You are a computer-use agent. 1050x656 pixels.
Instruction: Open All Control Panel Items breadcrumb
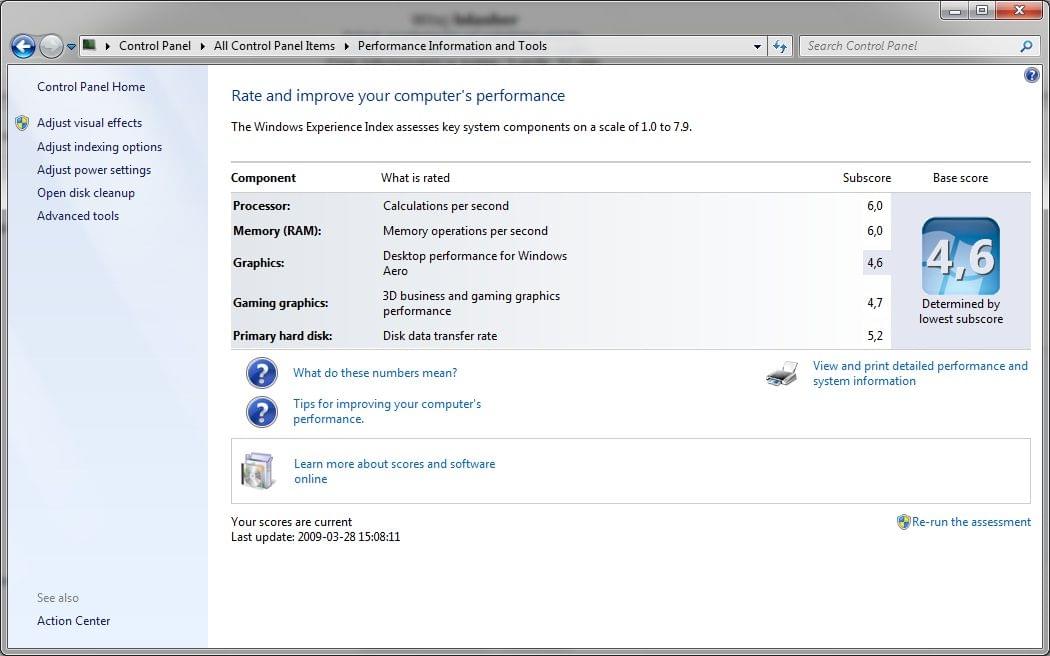pyautogui.click(x=275, y=46)
